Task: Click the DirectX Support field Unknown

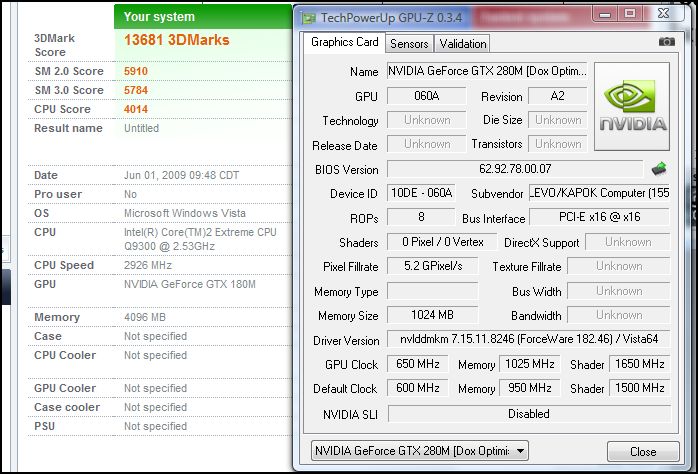Action: 628,242
